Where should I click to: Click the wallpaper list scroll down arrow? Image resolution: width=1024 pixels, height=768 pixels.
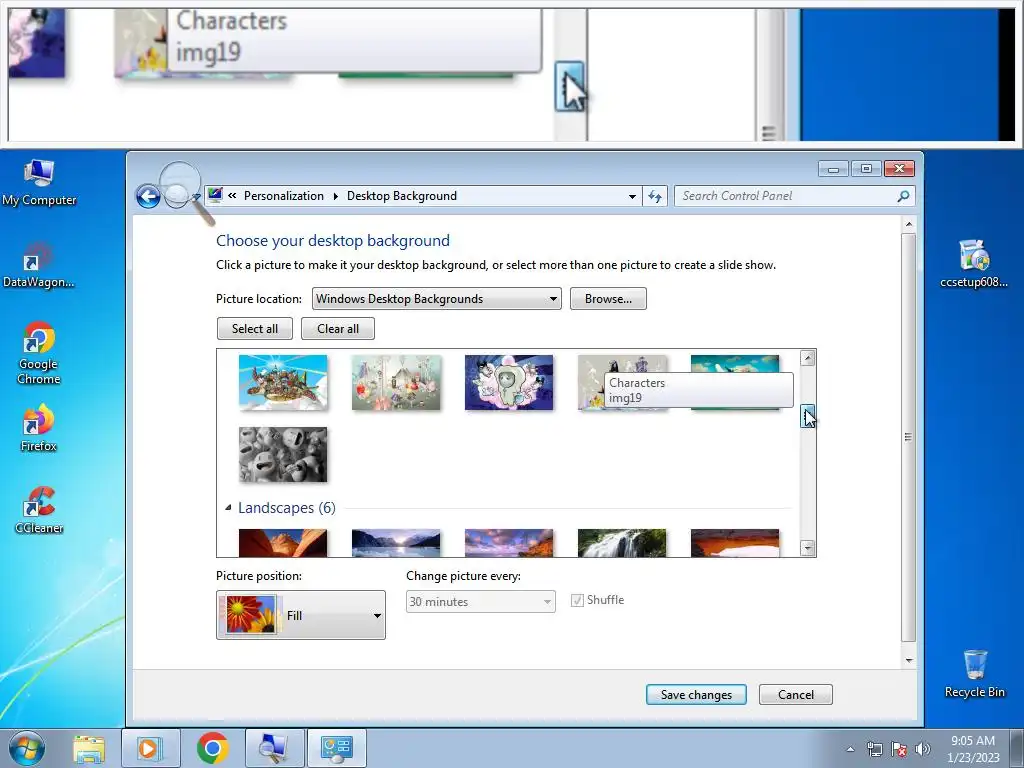click(808, 548)
